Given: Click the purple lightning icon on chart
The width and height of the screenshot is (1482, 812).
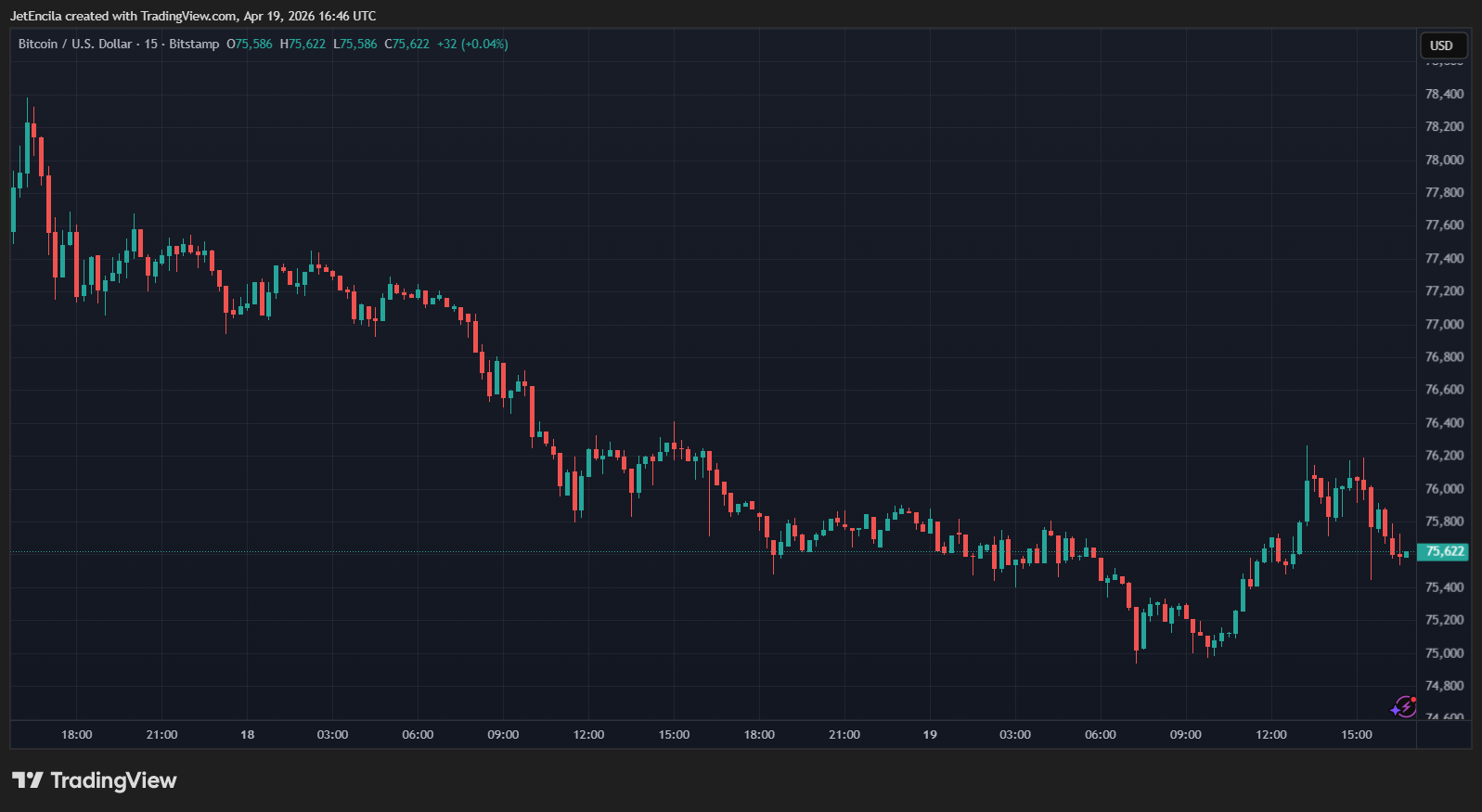Looking at the screenshot, I should coord(1403,707).
